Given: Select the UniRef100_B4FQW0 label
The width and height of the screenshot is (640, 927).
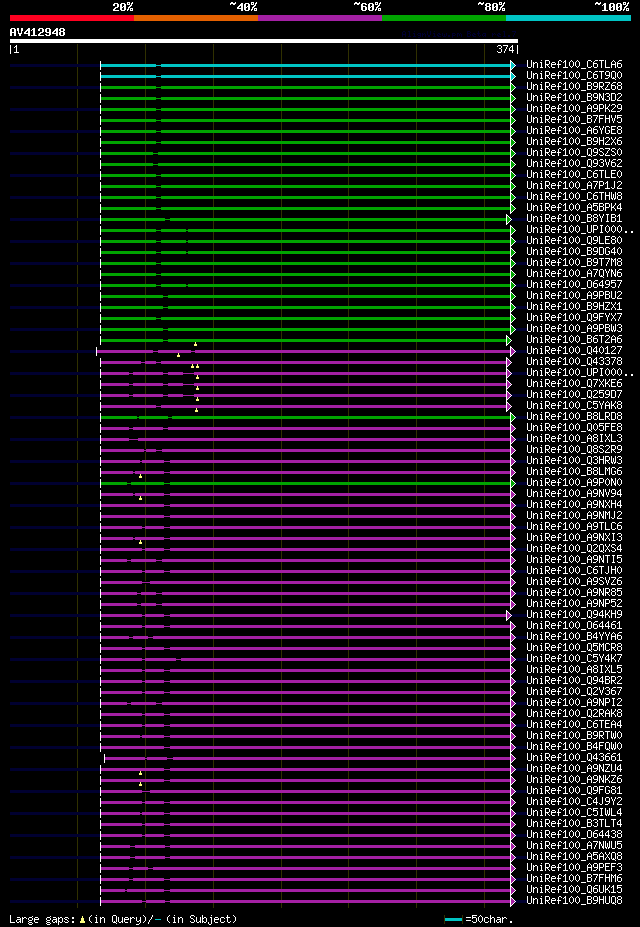Looking at the screenshot, I should click(x=574, y=746).
